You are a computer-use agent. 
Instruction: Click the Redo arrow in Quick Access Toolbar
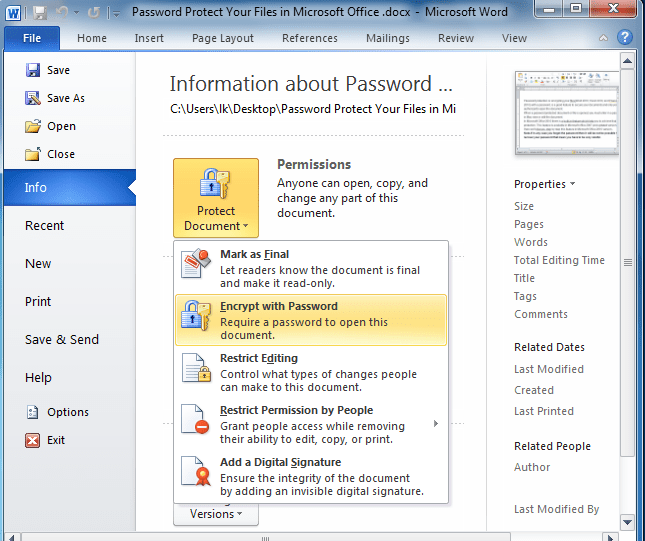[94, 13]
